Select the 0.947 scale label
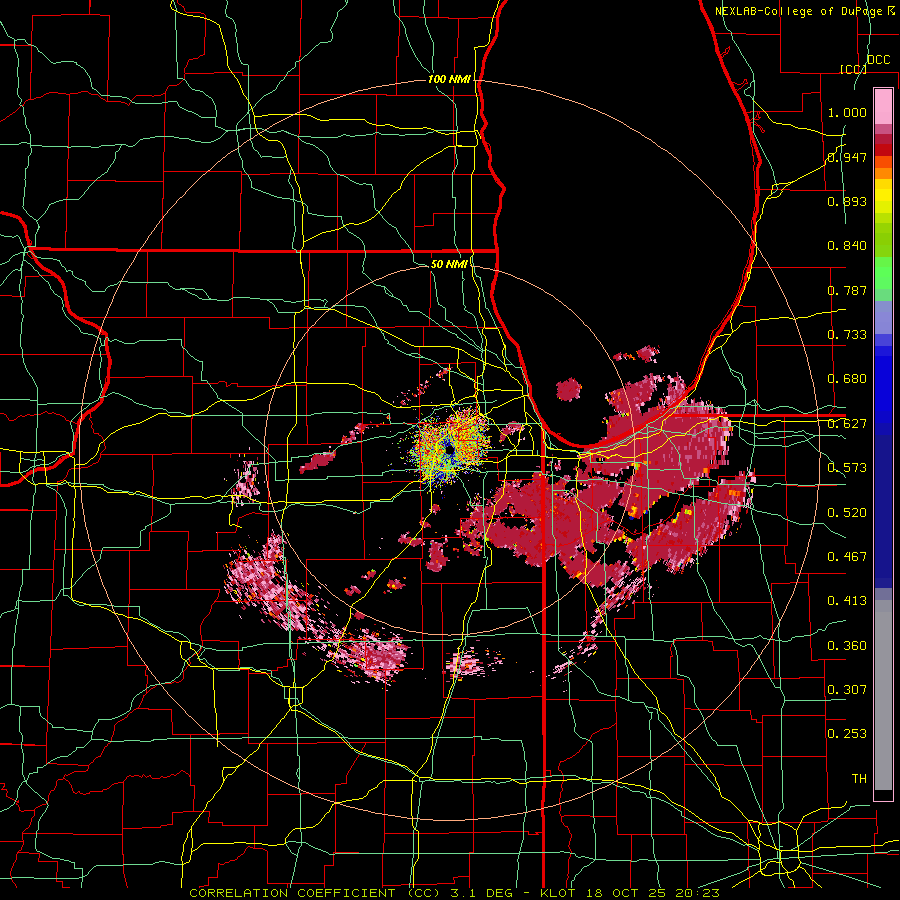The image size is (900, 900). pos(847,157)
